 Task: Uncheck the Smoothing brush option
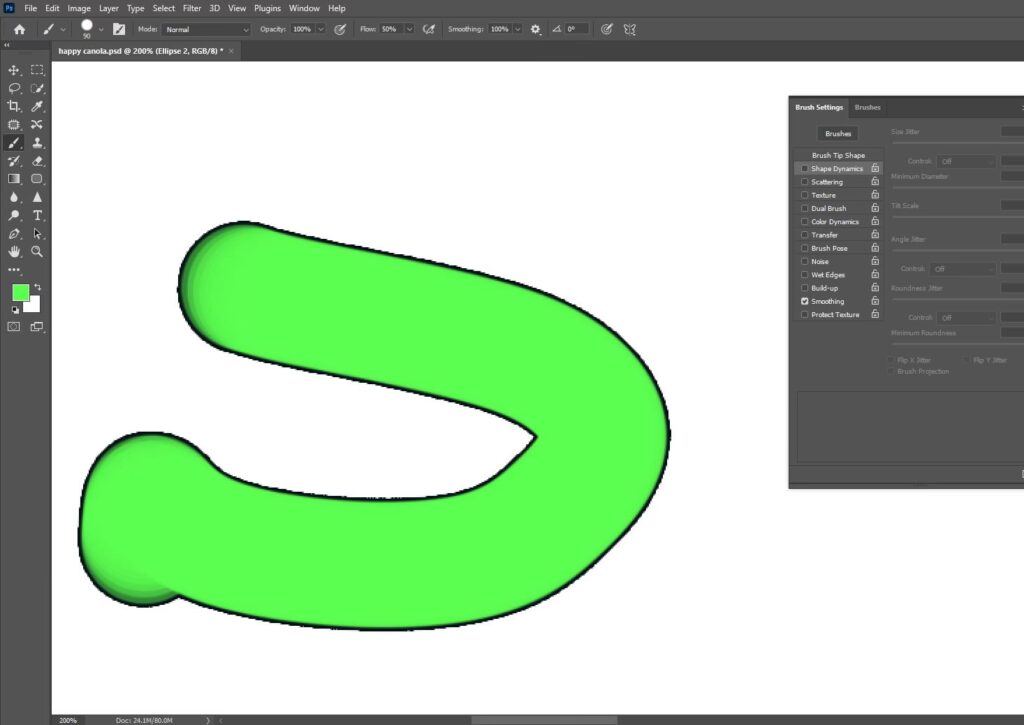pyautogui.click(x=805, y=301)
